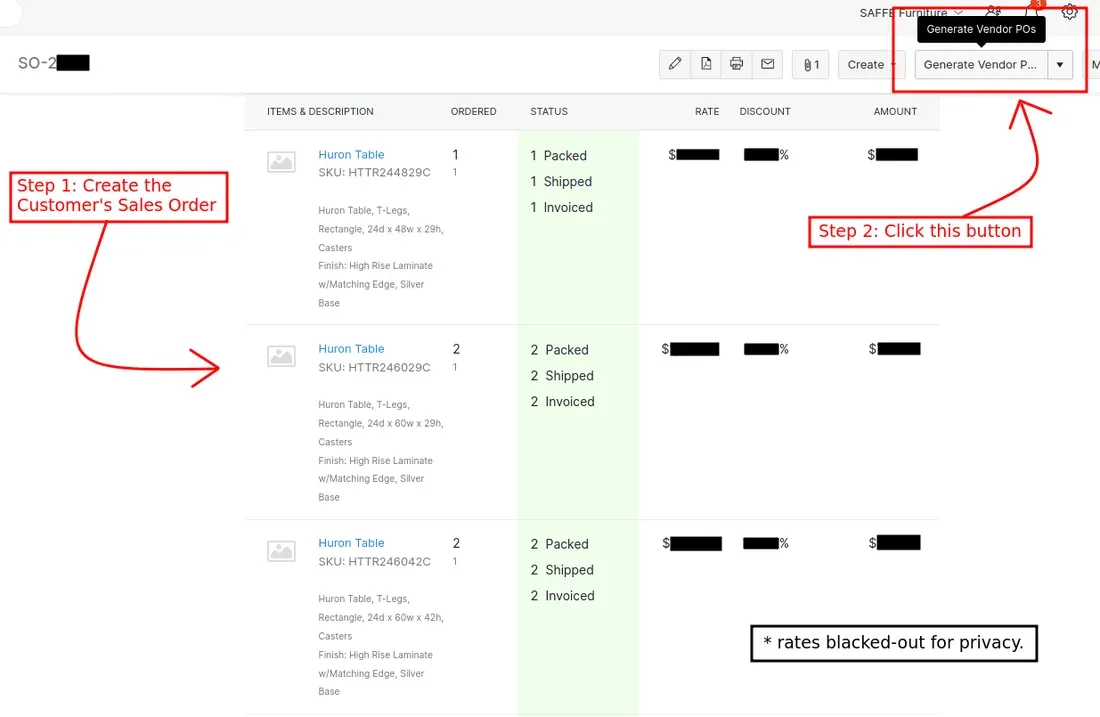The image size is (1100, 717).
Task: Open the settings gear icon
Action: [1069, 12]
